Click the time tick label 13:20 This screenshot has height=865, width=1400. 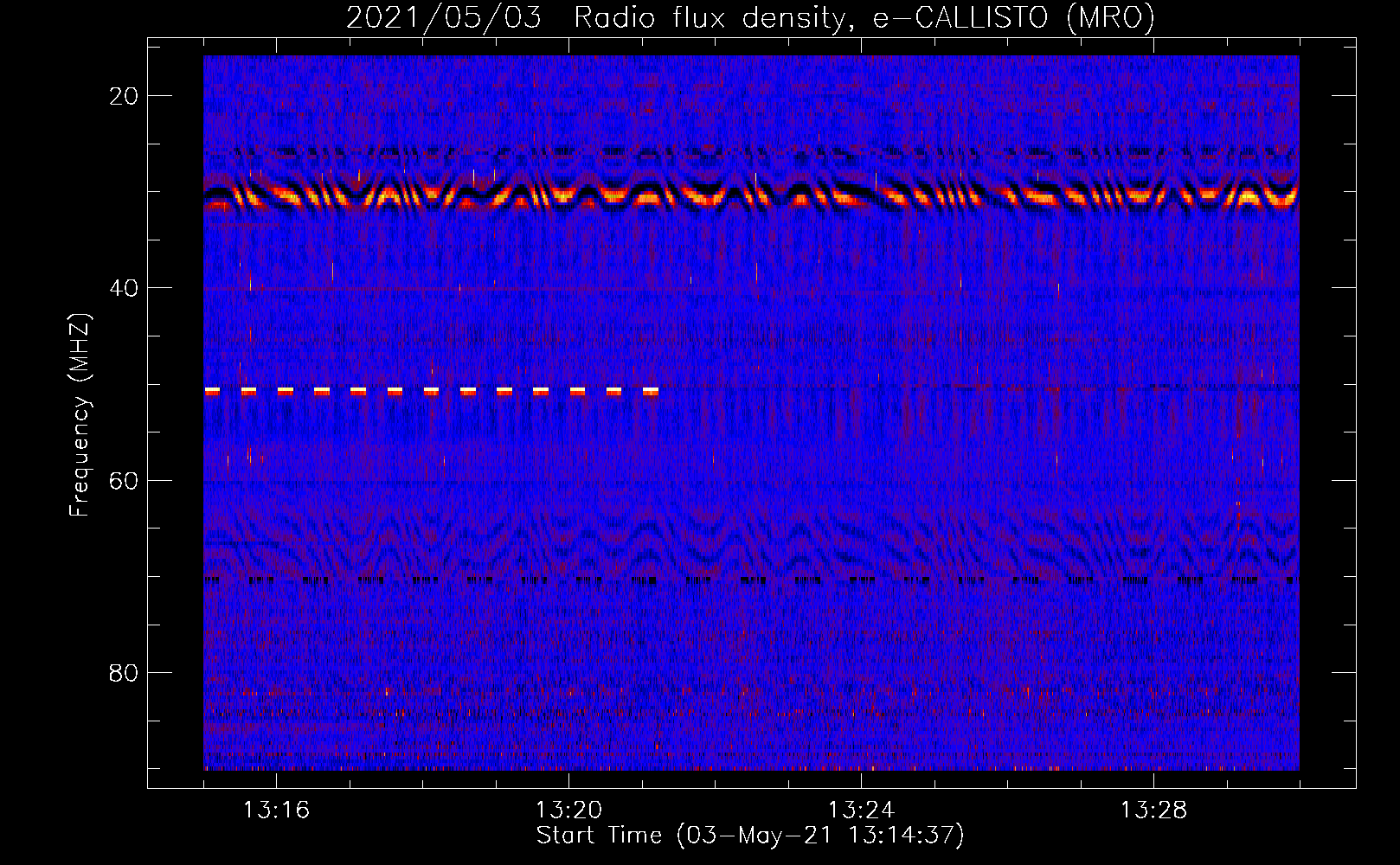568,810
